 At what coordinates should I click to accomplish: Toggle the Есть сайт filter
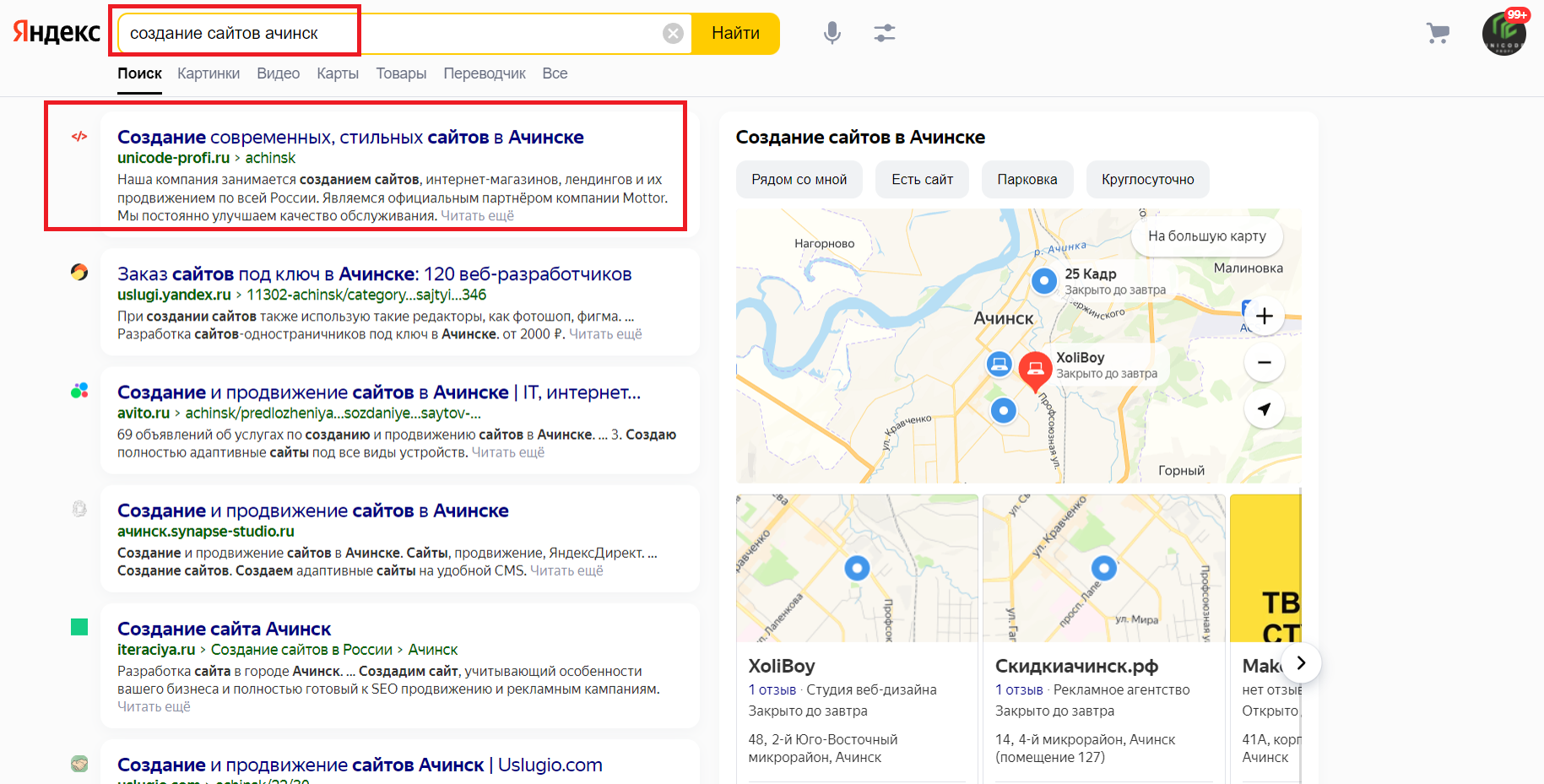923,180
